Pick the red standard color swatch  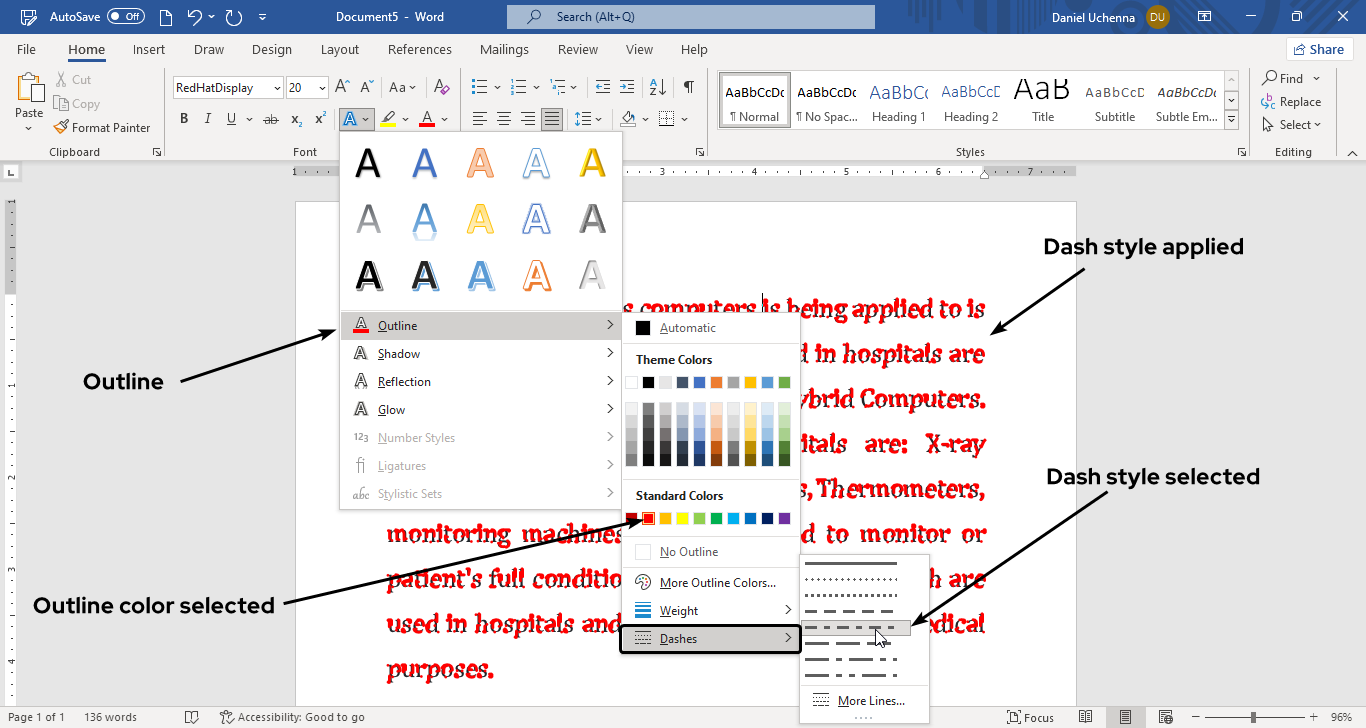648,518
